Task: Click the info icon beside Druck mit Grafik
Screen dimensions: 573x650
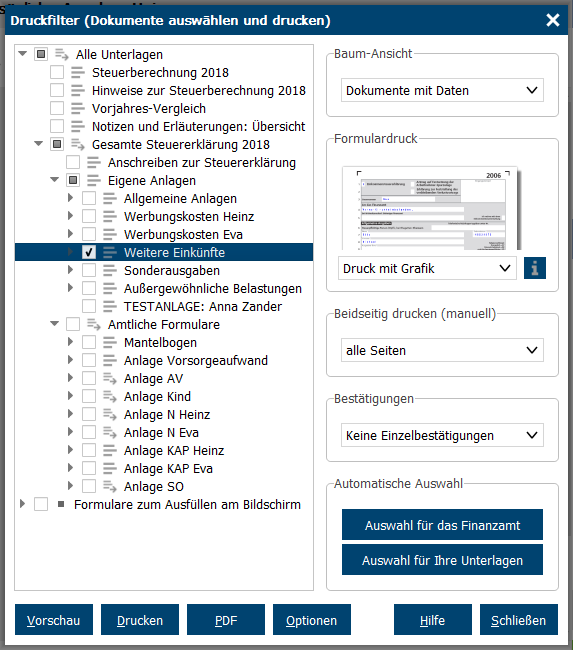Action: click(x=534, y=268)
